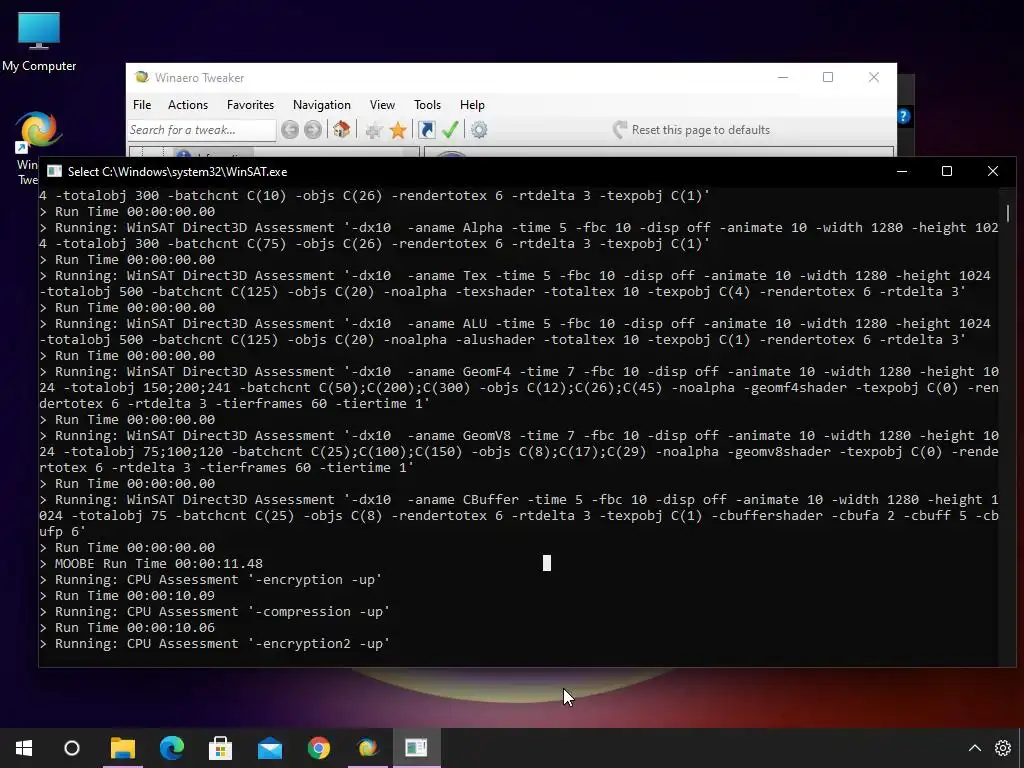
Task: Minimize the Winaero Tweaker window
Action: pyautogui.click(x=783, y=77)
